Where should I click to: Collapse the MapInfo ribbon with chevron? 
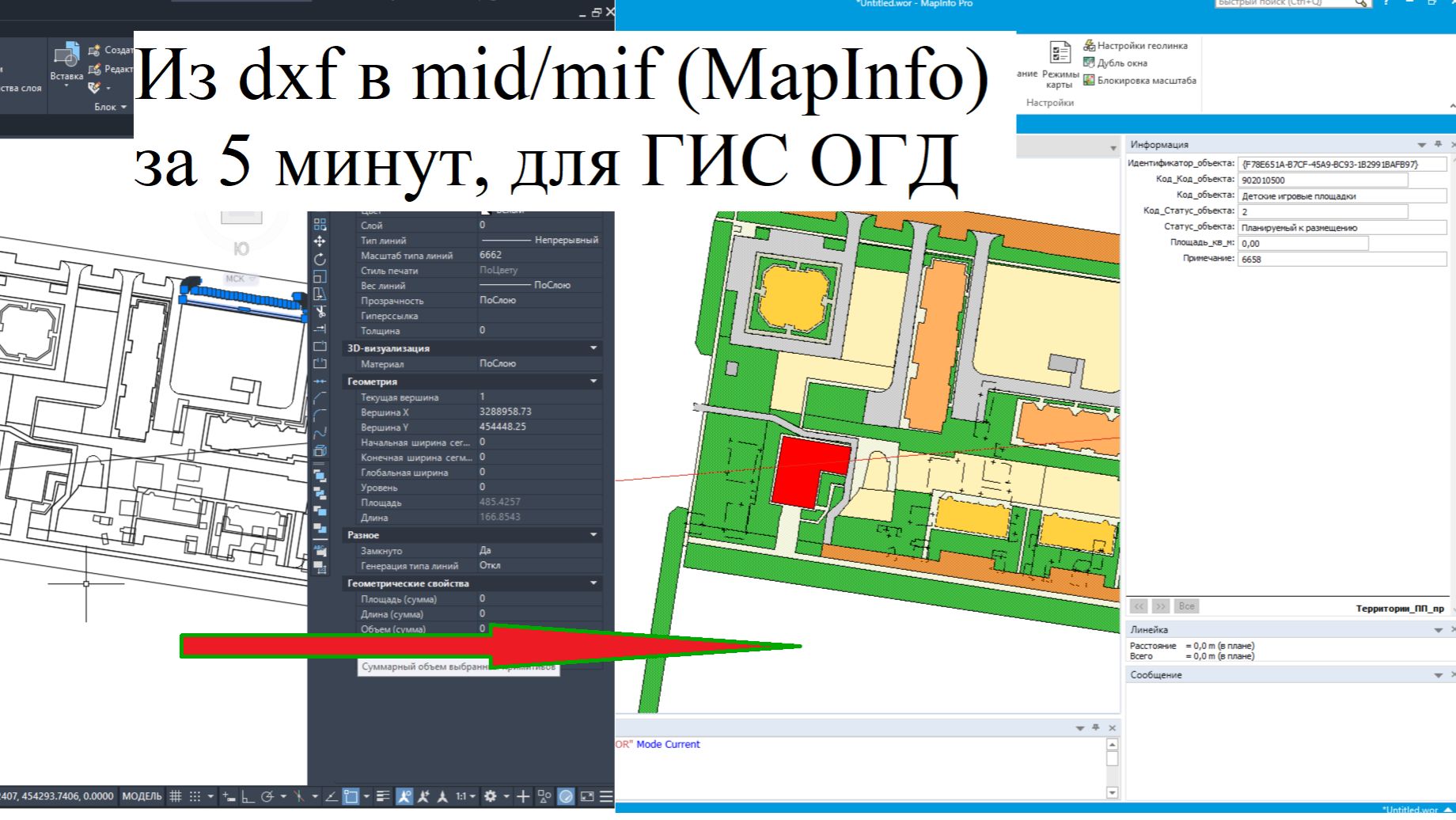pos(1451,106)
